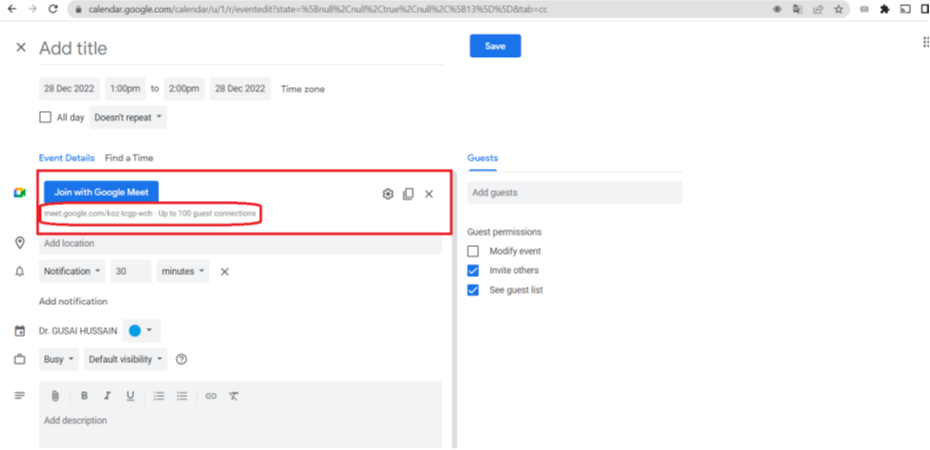The width and height of the screenshot is (930, 450).
Task: Apply italic formatting to description
Action: [x=107, y=396]
